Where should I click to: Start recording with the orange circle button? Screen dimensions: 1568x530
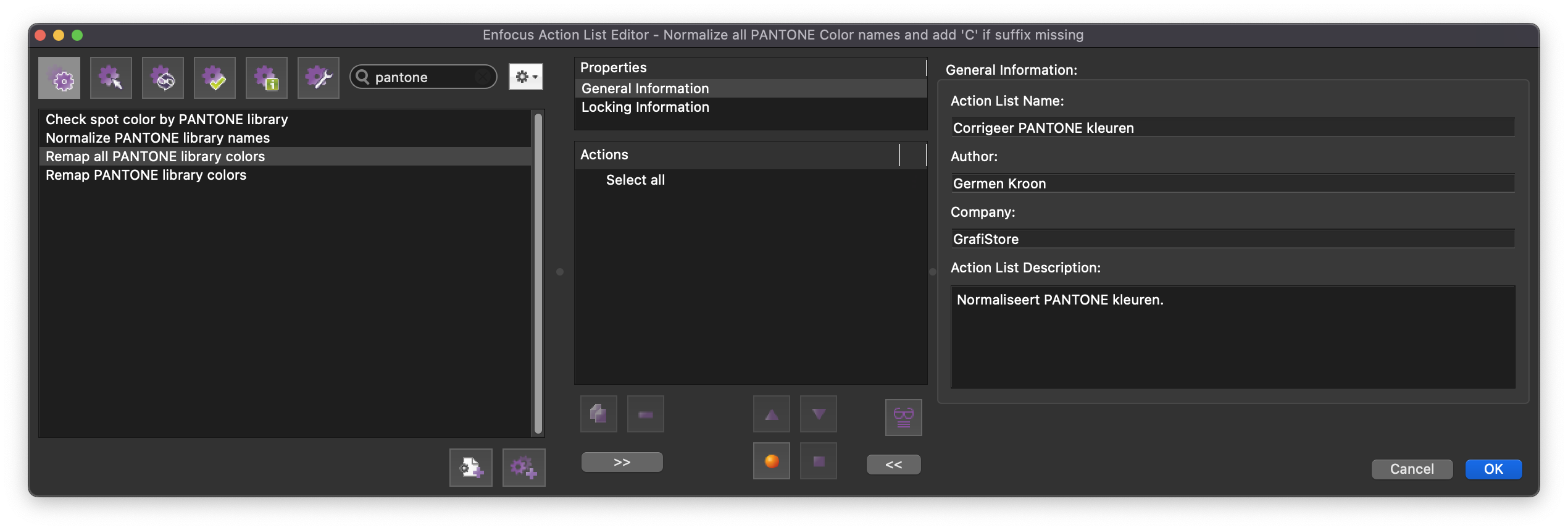(x=772, y=461)
